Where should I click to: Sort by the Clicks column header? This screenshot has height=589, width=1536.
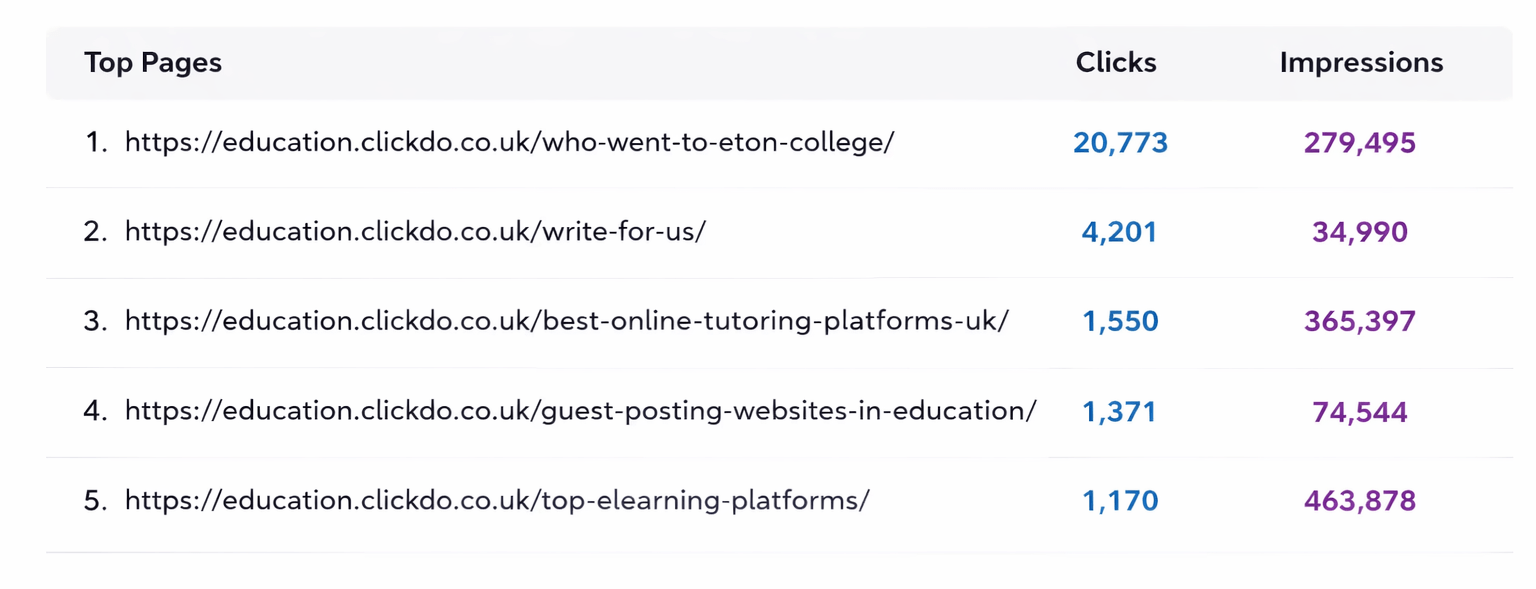(1116, 63)
